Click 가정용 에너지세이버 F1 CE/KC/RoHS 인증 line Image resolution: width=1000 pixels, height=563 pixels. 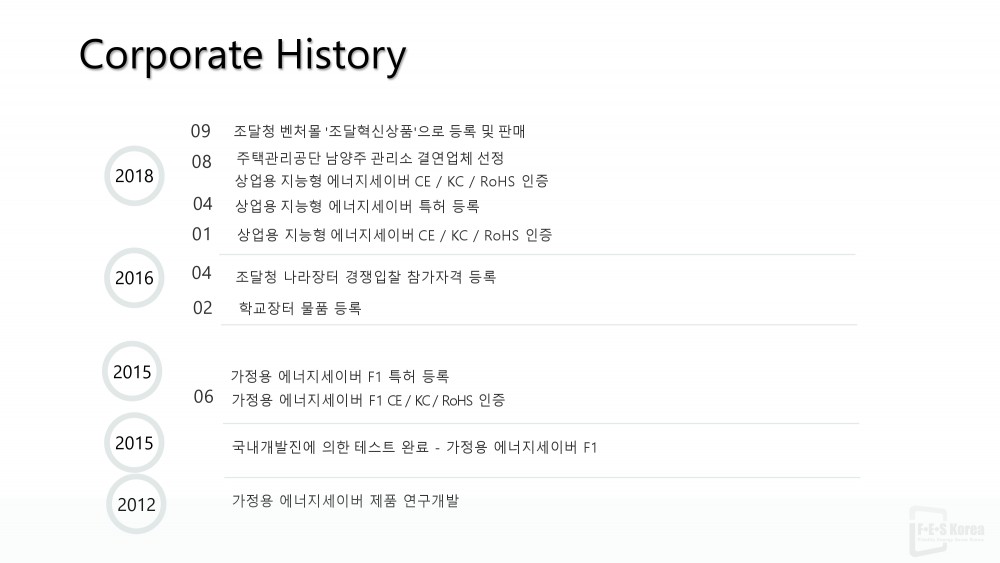368,400
